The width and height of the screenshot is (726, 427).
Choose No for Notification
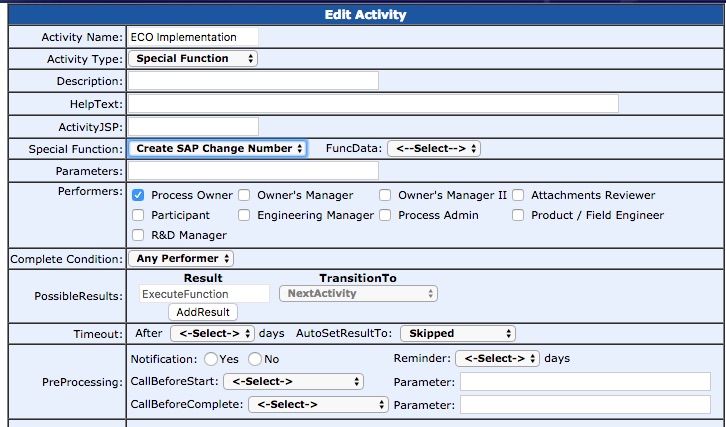coord(255,358)
